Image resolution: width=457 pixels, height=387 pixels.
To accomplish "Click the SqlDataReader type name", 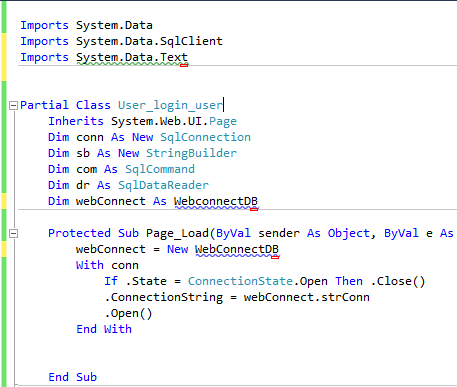I will pos(163,185).
